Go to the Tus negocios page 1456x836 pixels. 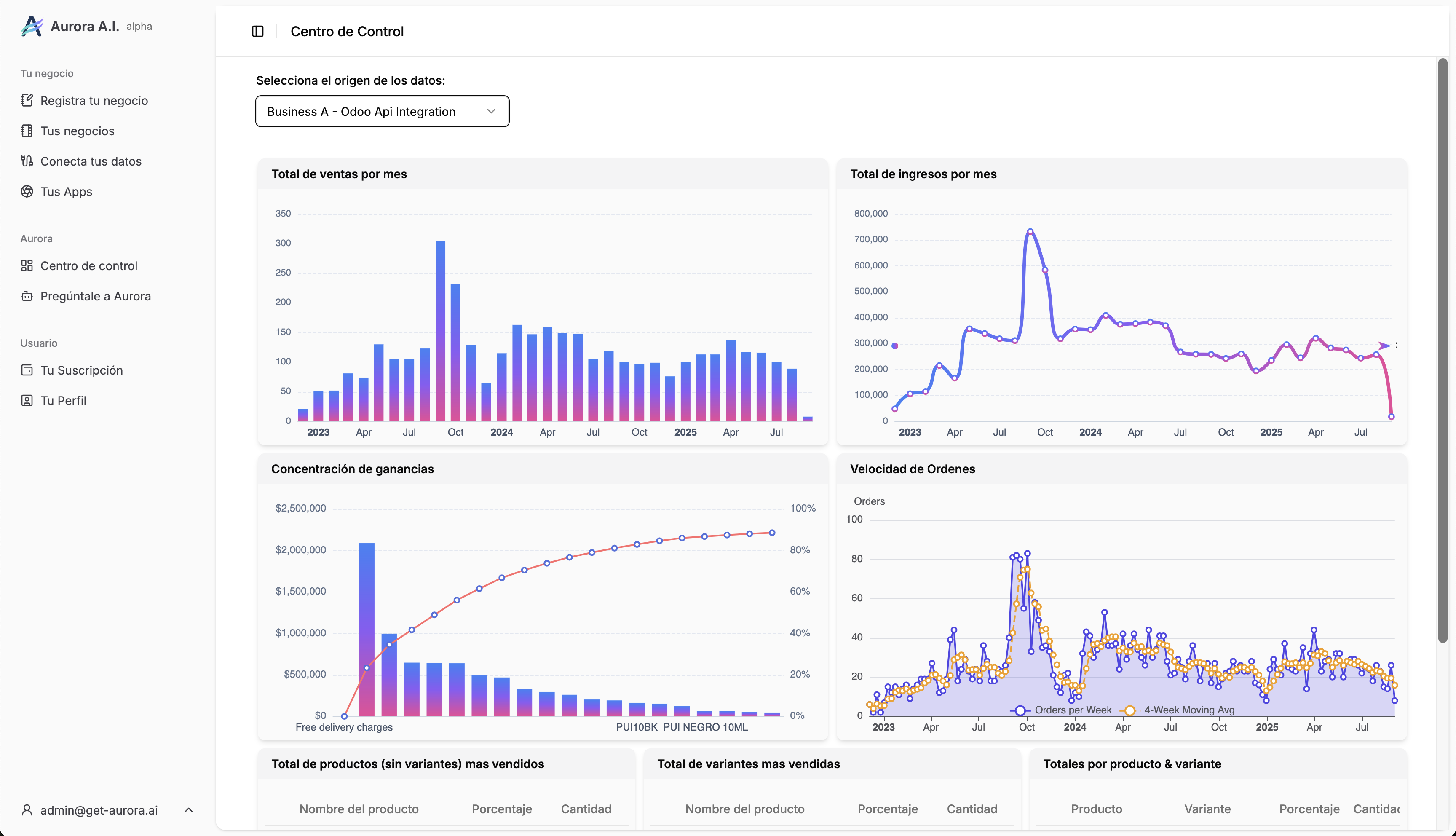click(77, 131)
